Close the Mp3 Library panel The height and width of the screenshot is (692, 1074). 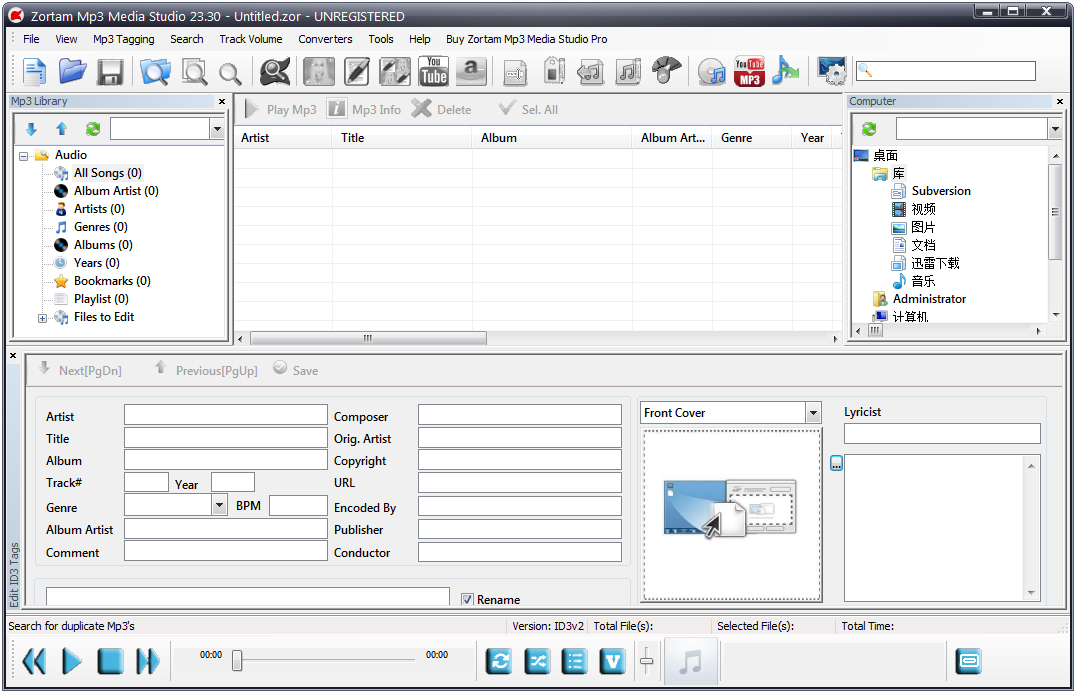pyautogui.click(x=222, y=101)
